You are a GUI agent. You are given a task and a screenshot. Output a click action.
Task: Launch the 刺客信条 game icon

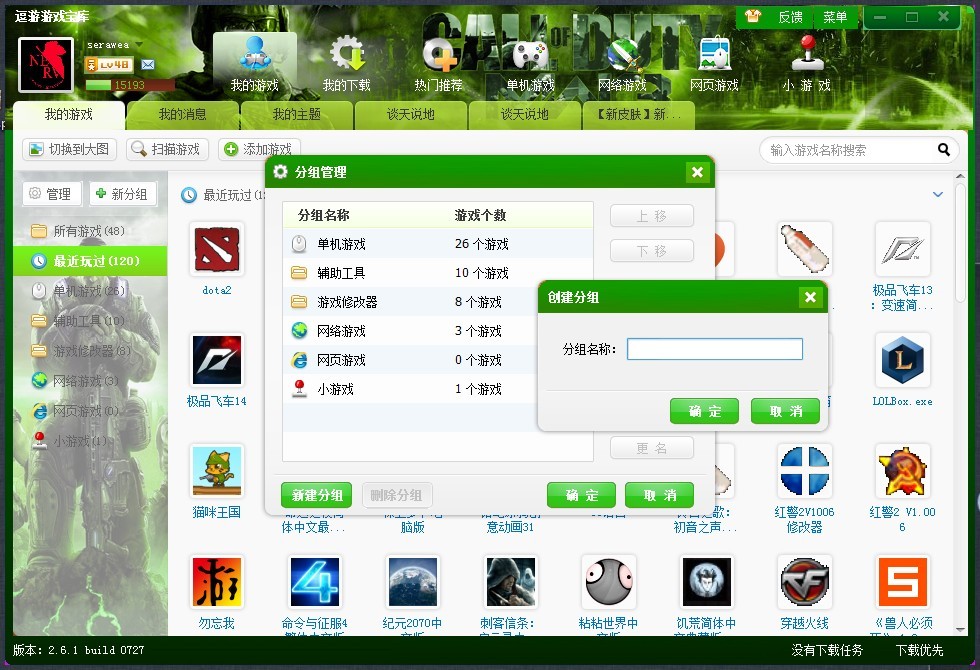tap(511, 582)
